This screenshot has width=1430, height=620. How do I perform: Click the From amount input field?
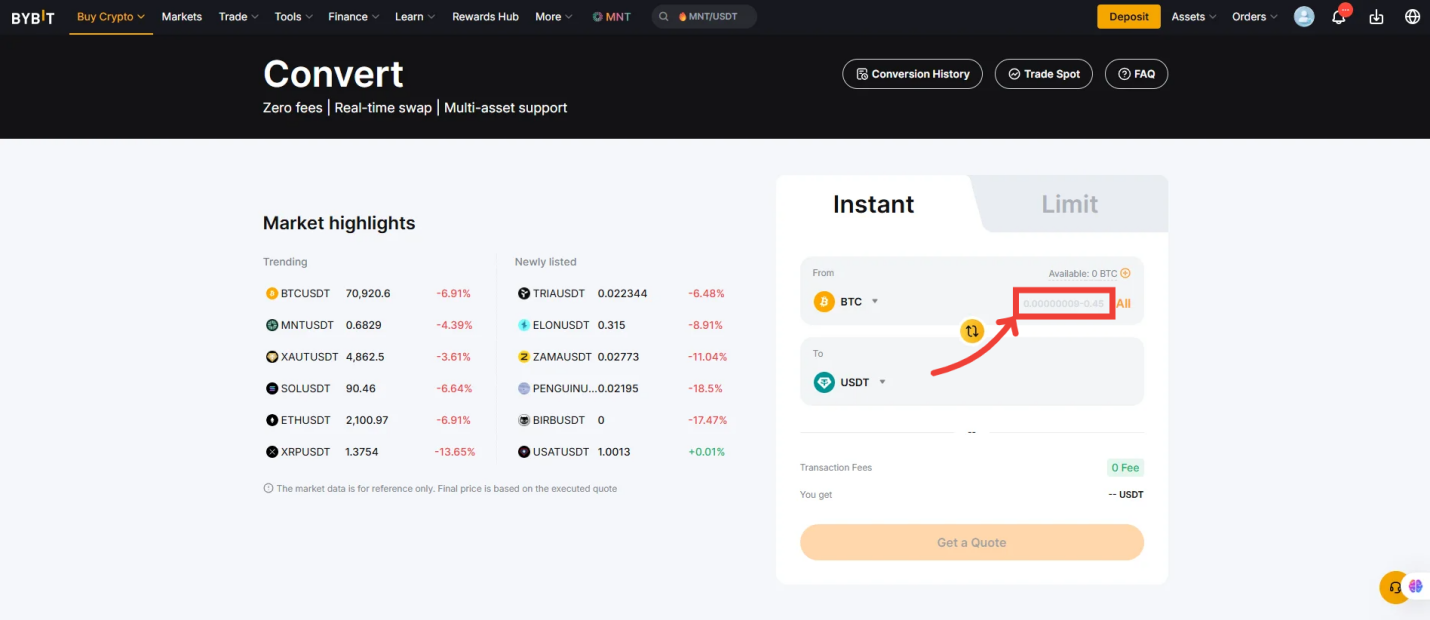click(1064, 303)
